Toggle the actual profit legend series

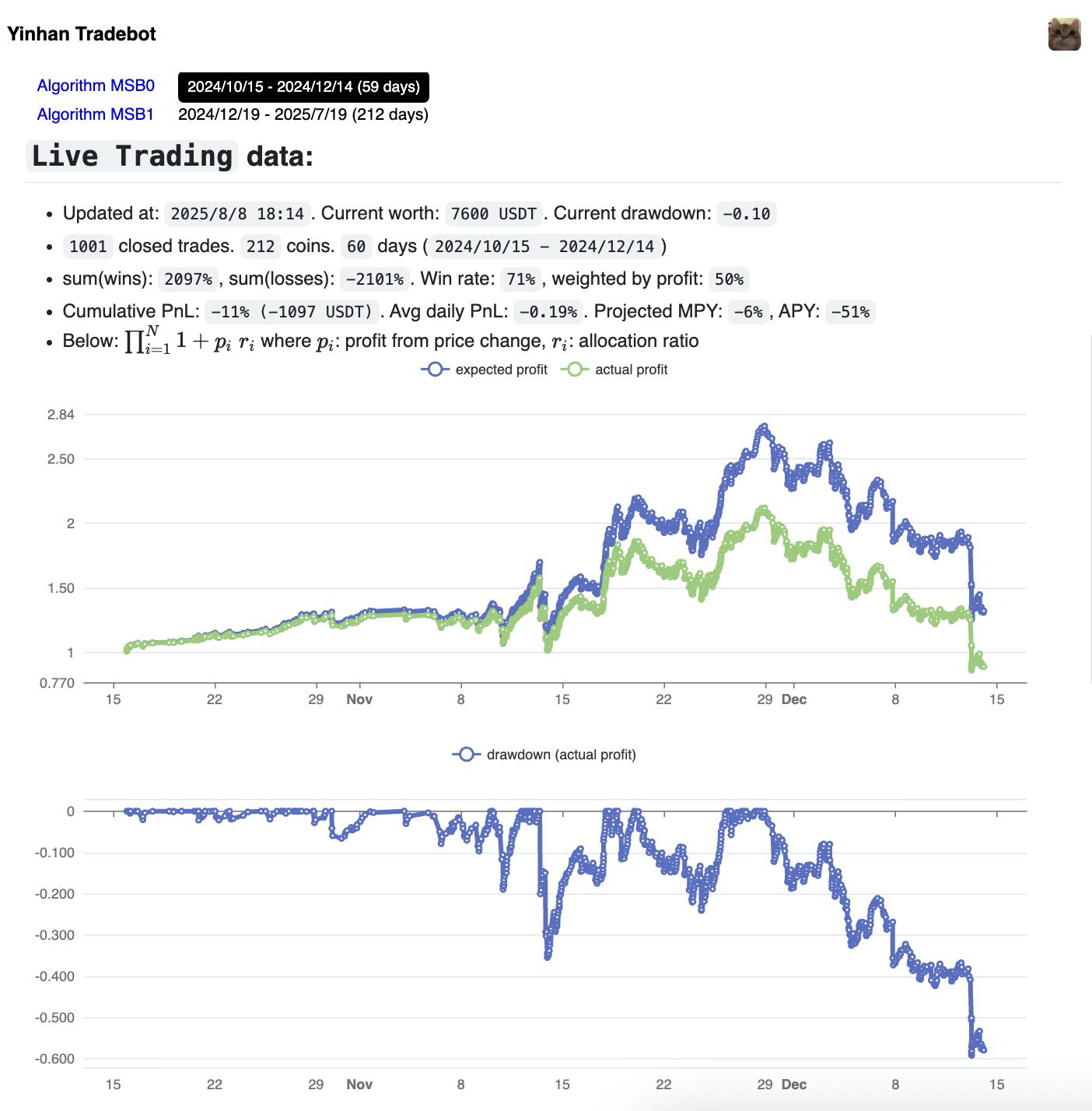point(631,370)
